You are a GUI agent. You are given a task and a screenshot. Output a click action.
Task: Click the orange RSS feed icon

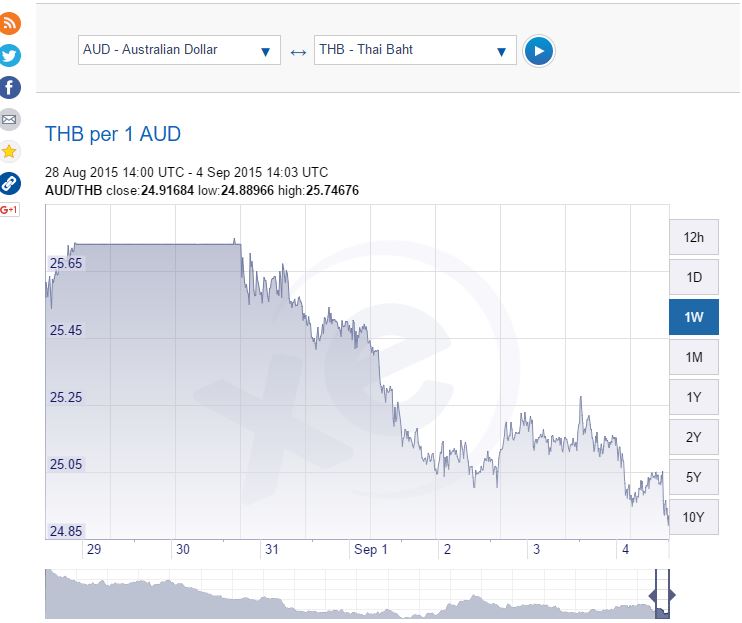[9, 23]
